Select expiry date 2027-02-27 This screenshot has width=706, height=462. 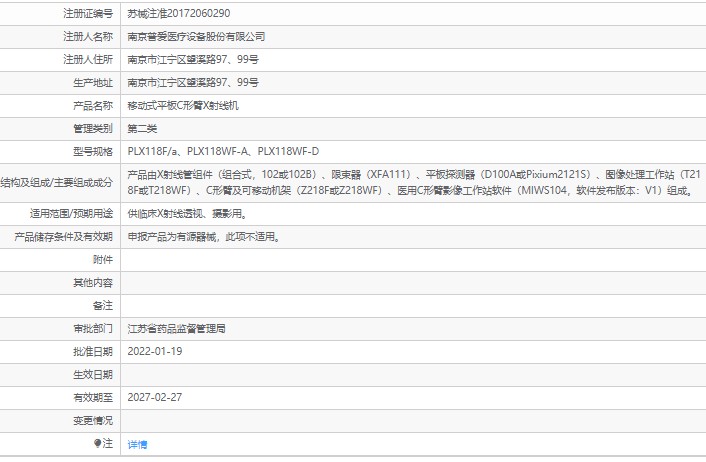[x=155, y=398]
